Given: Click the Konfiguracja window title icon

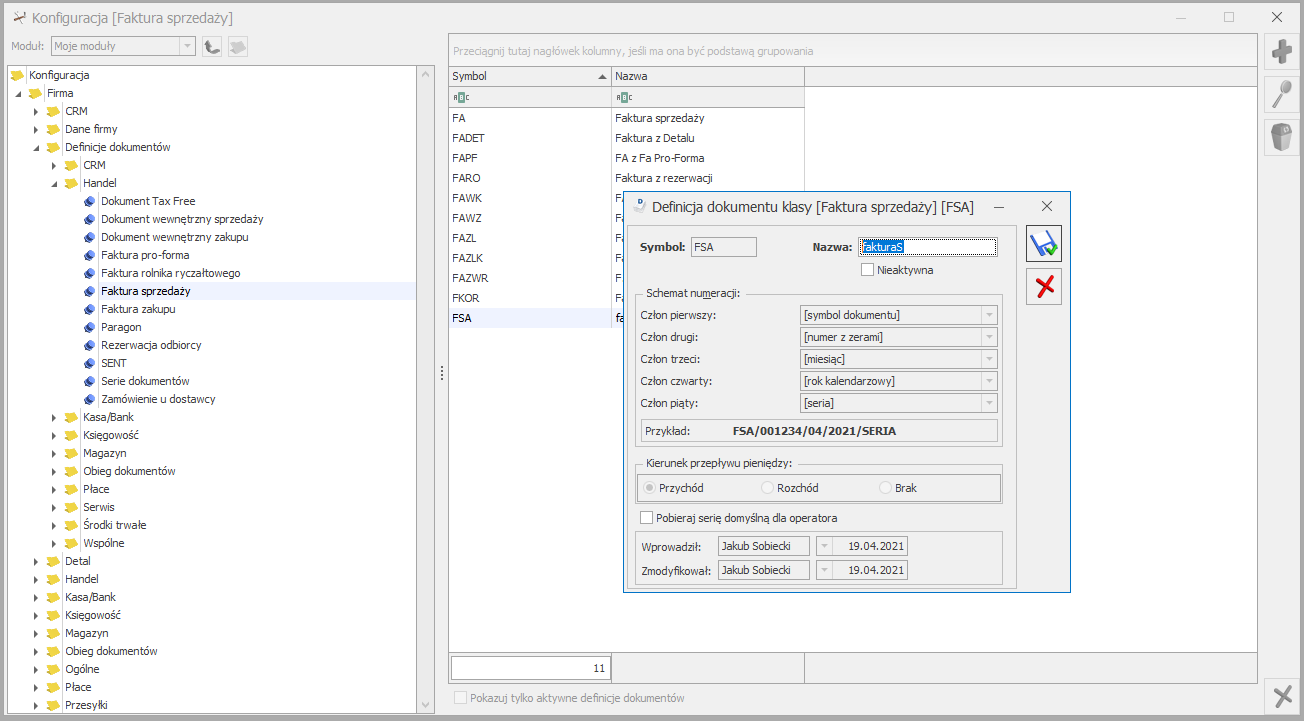Looking at the screenshot, I should pyautogui.click(x=18, y=17).
